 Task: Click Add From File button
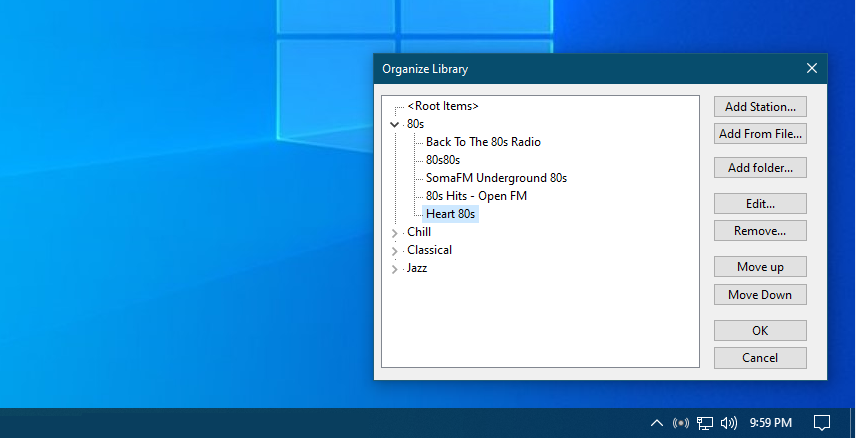760,134
